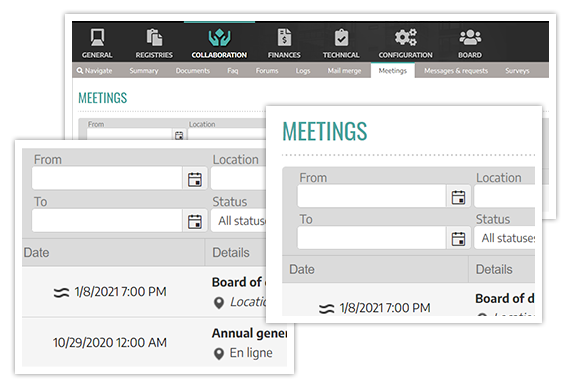Open the Surveys tab

point(517,71)
